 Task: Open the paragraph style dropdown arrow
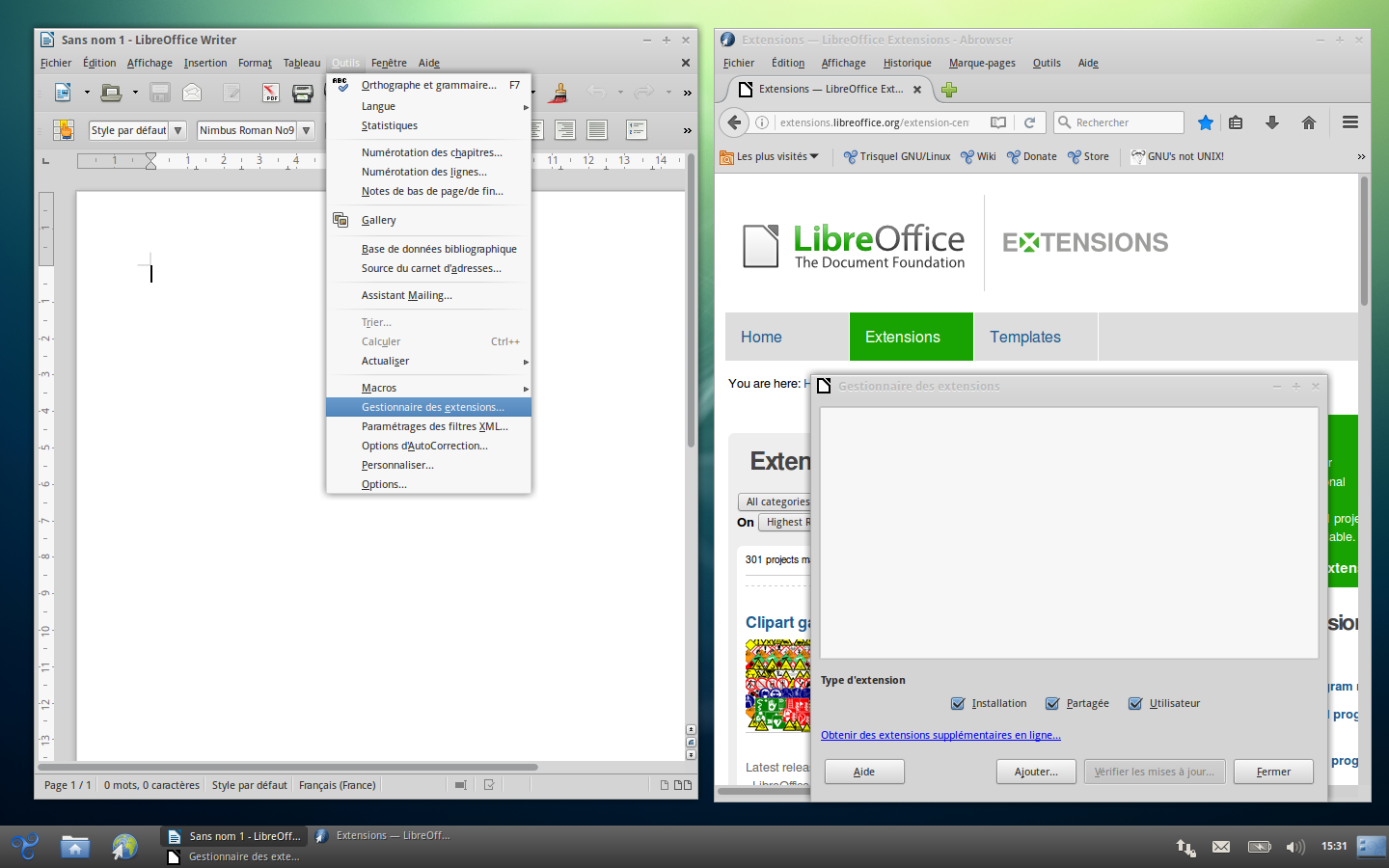[x=177, y=130]
